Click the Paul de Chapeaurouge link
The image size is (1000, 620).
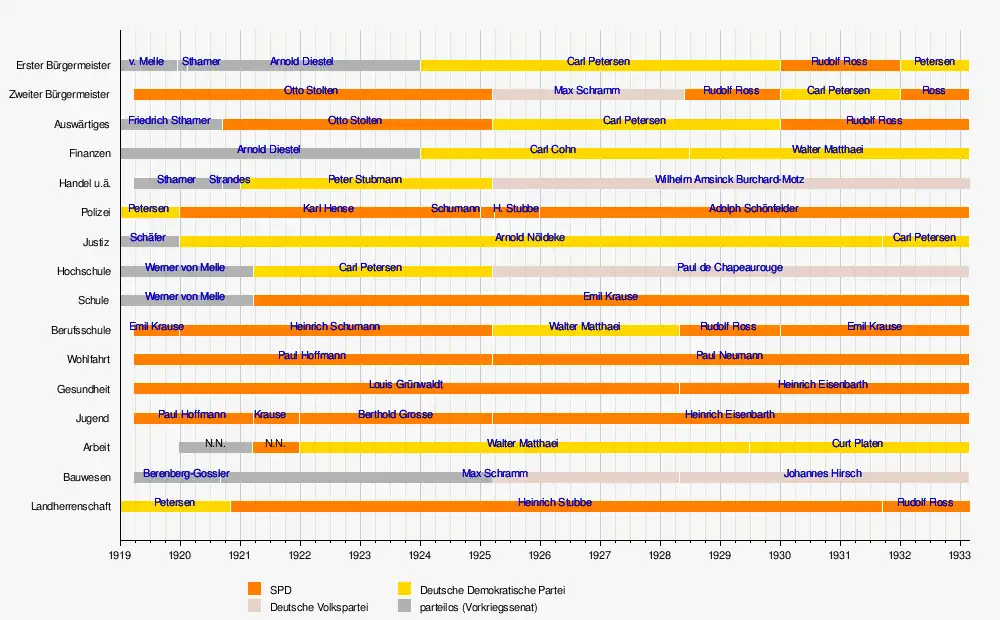(730, 268)
